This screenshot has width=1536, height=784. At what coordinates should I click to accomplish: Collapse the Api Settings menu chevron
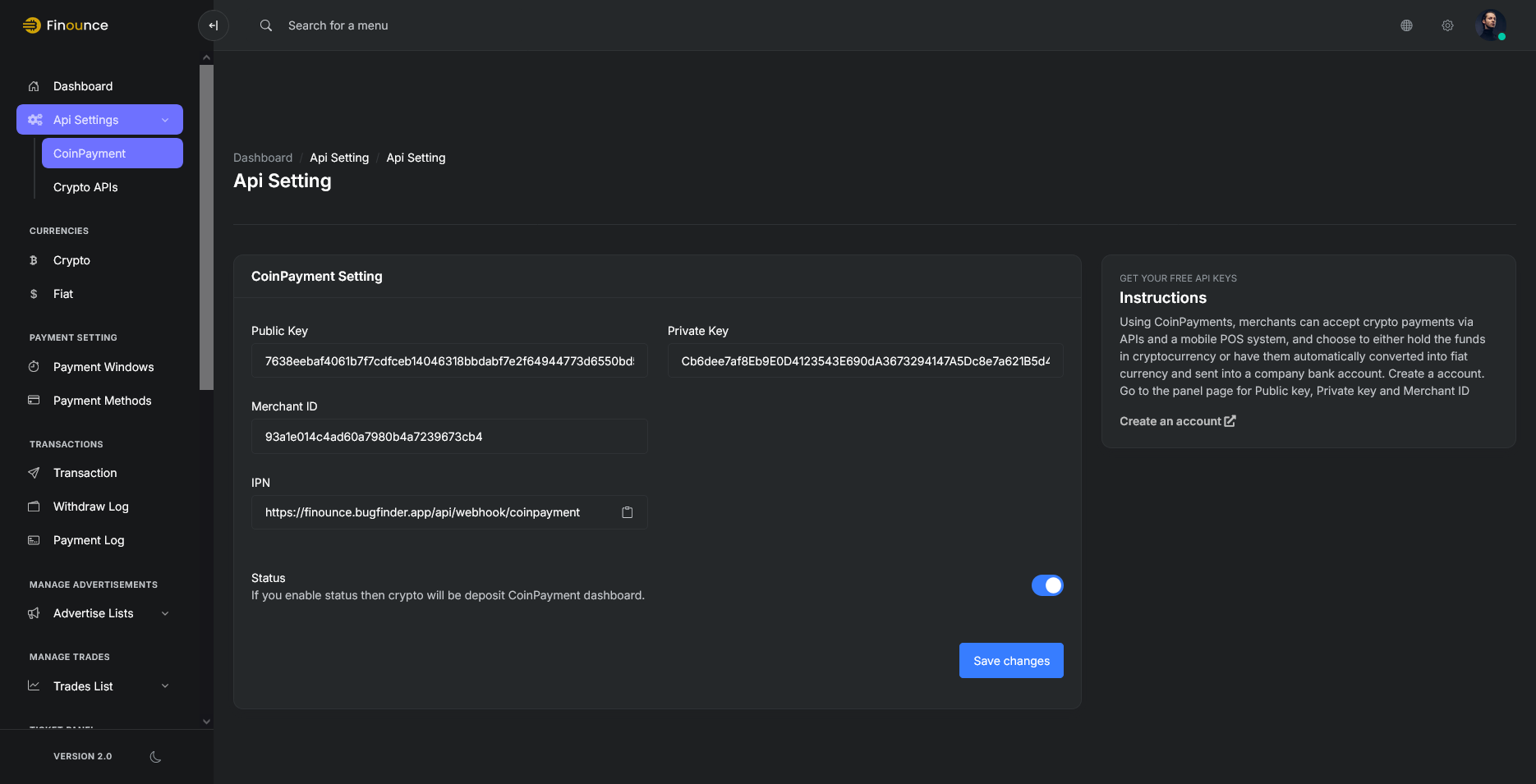point(165,120)
